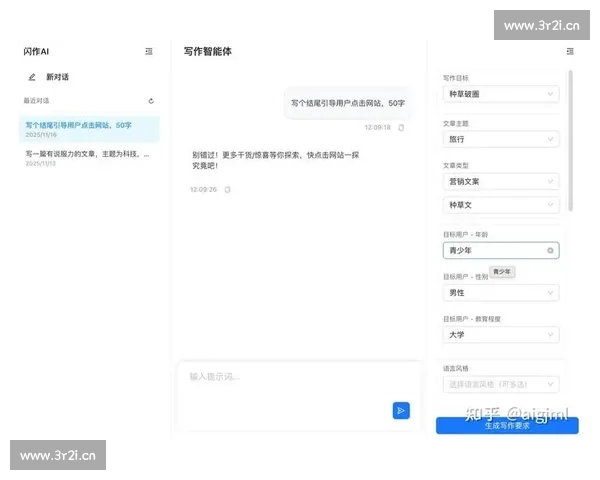Click 生成写作要求 button
The height and width of the screenshot is (480, 600).
coord(507,425)
